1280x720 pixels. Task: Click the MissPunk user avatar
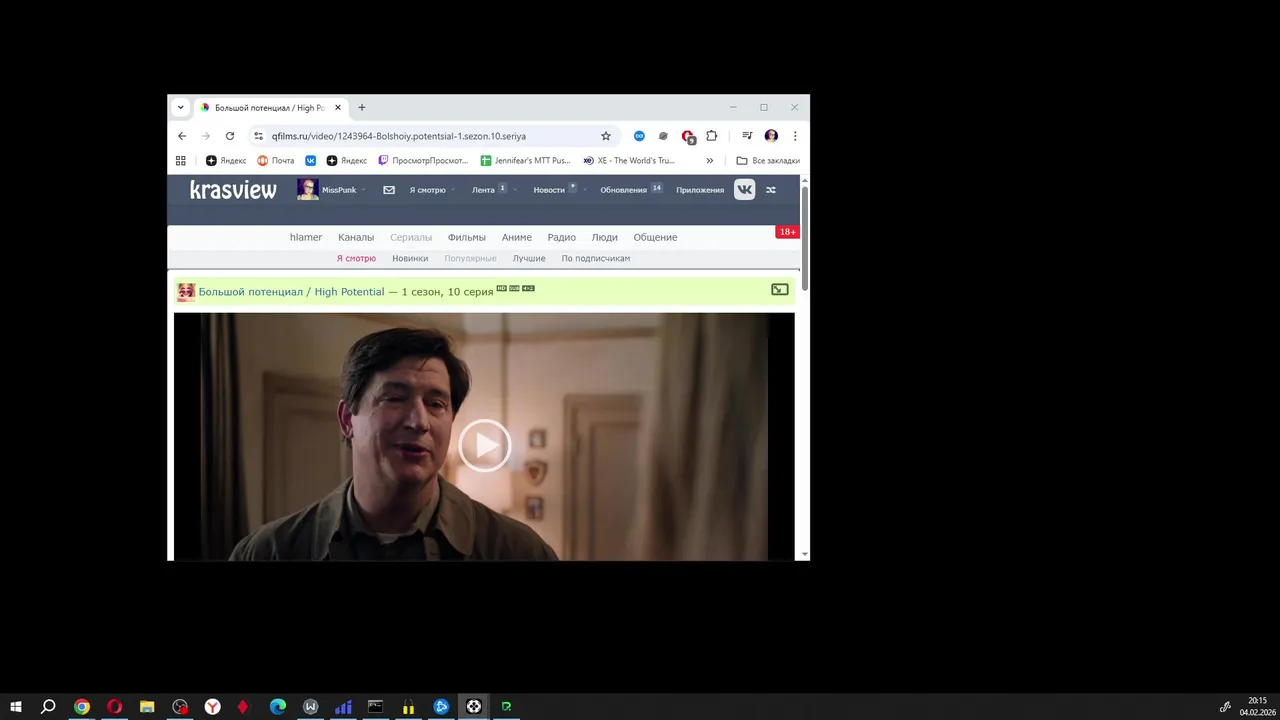point(307,189)
